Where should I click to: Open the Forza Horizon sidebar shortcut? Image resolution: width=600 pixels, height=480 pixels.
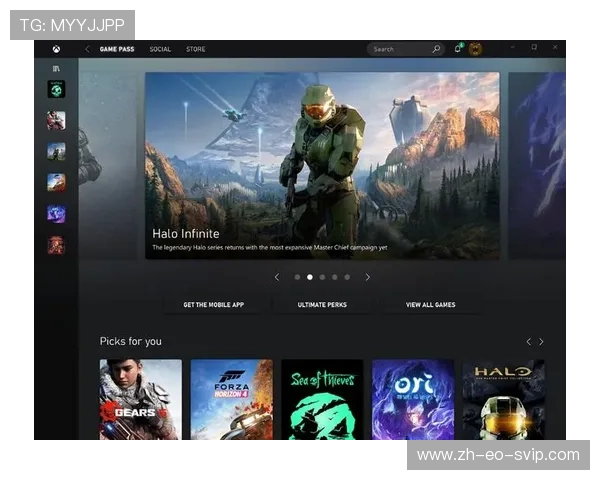[56, 182]
